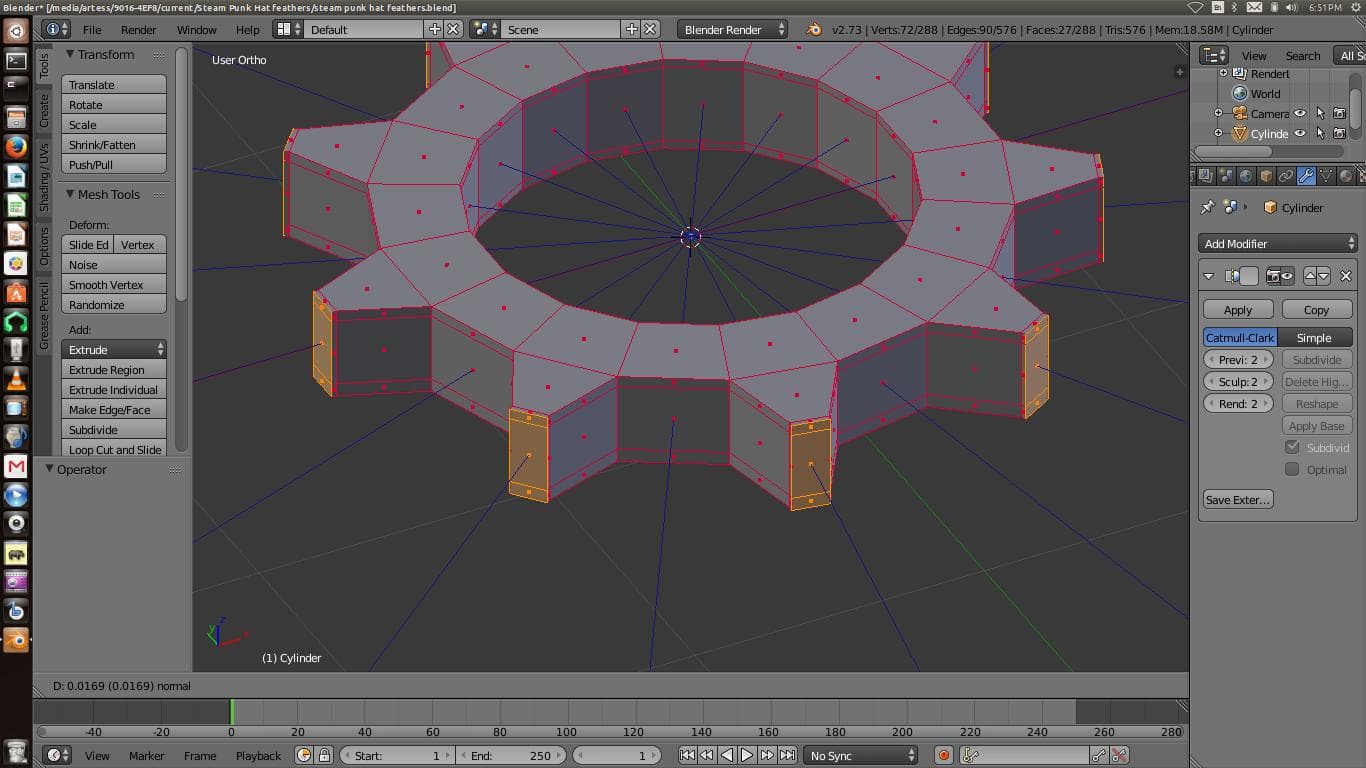This screenshot has width=1366, height=768.
Task: Click the timeline record button
Action: pos(943,755)
